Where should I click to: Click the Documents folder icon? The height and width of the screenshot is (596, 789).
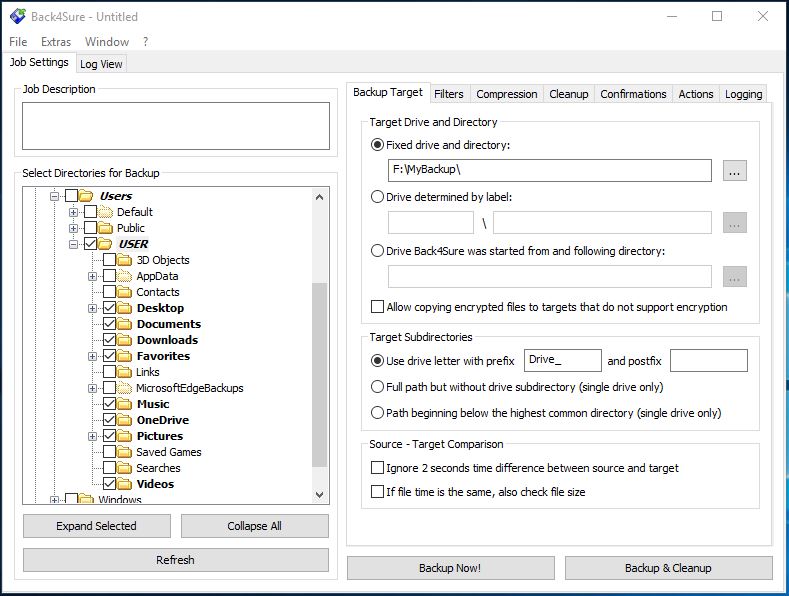(124, 324)
